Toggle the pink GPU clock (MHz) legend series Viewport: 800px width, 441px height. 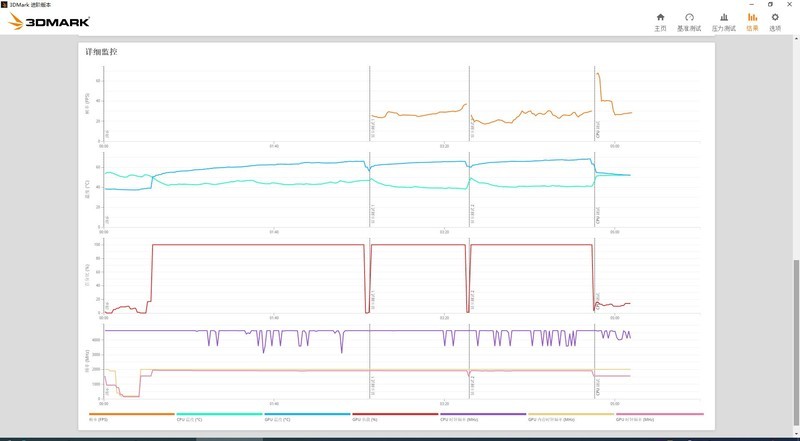point(659,416)
